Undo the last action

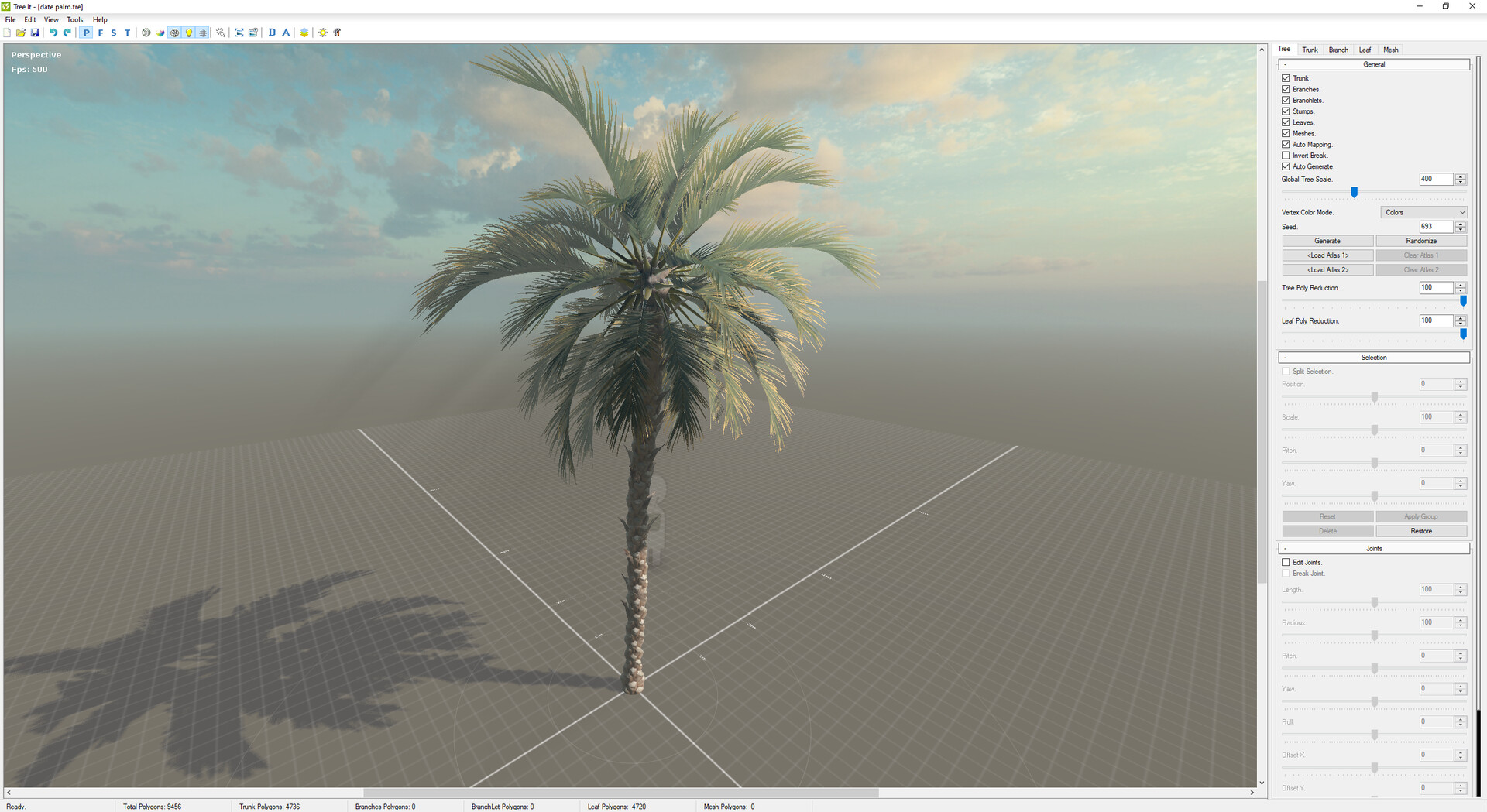pos(53,33)
